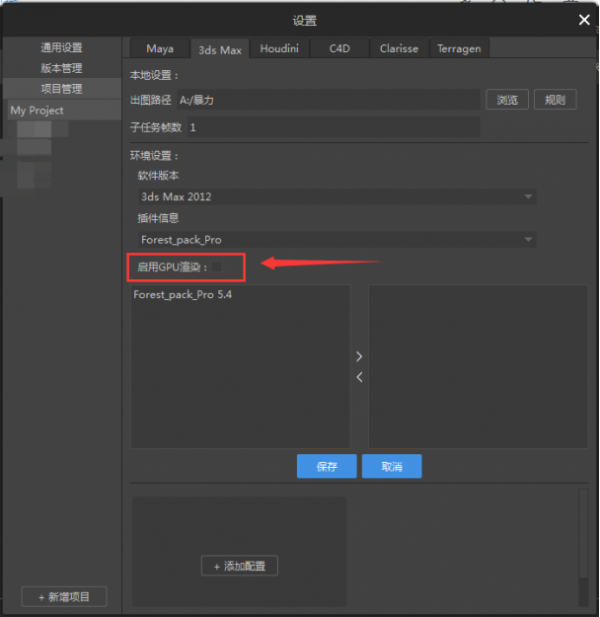This screenshot has width=600, height=617.
Task: Click the 规则 rules button
Action: click(555, 100)
